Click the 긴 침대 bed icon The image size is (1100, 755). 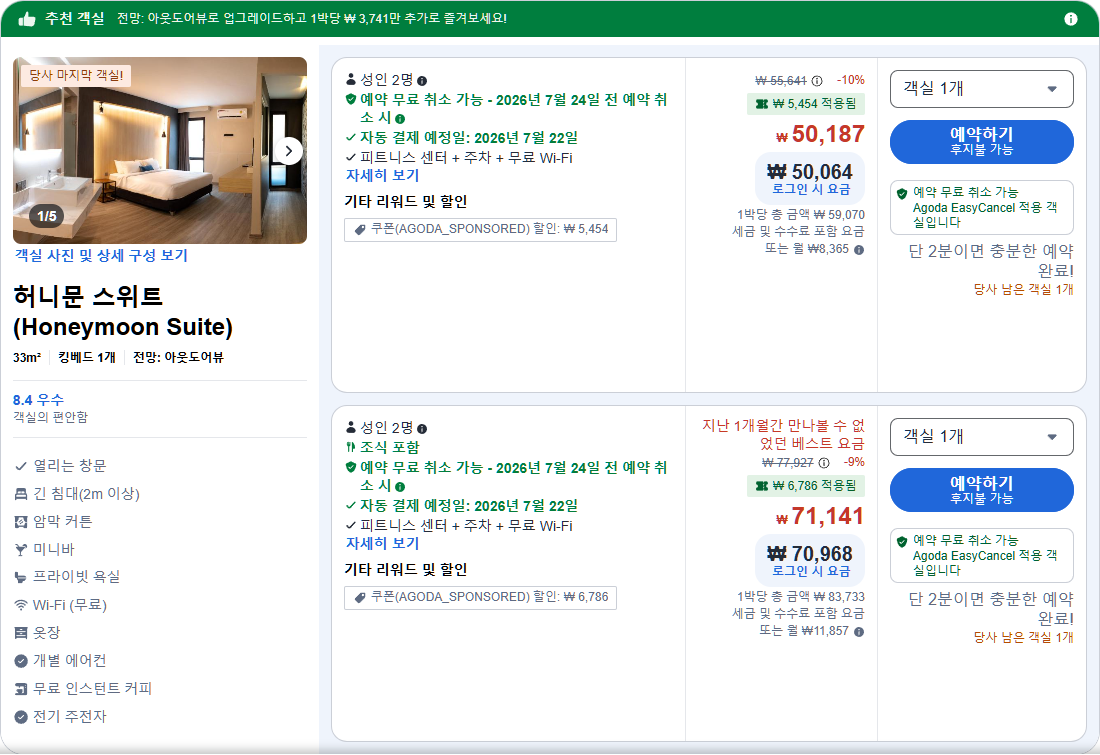[x=21, y=494]
